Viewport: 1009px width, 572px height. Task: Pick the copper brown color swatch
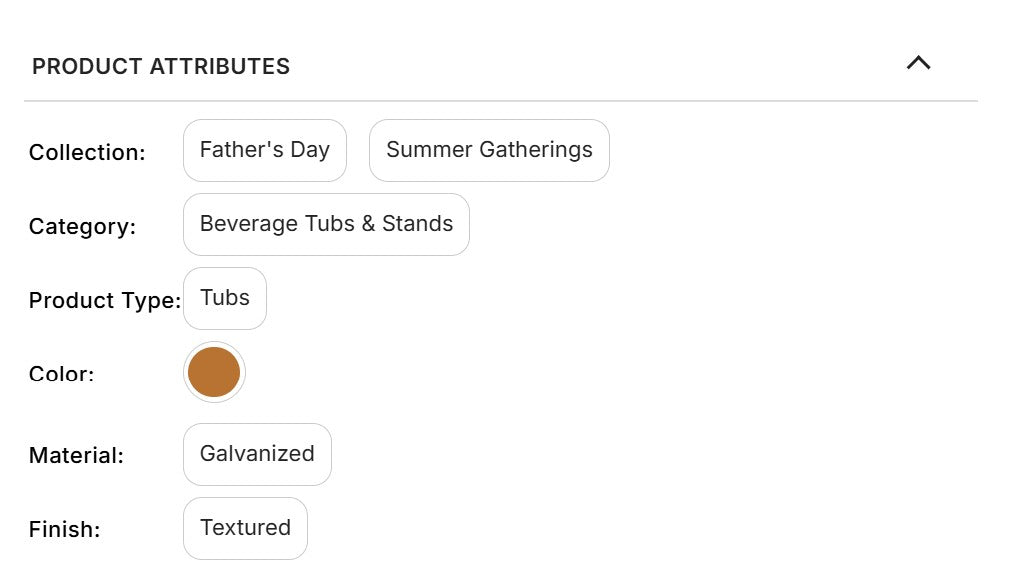pos(214,372)
